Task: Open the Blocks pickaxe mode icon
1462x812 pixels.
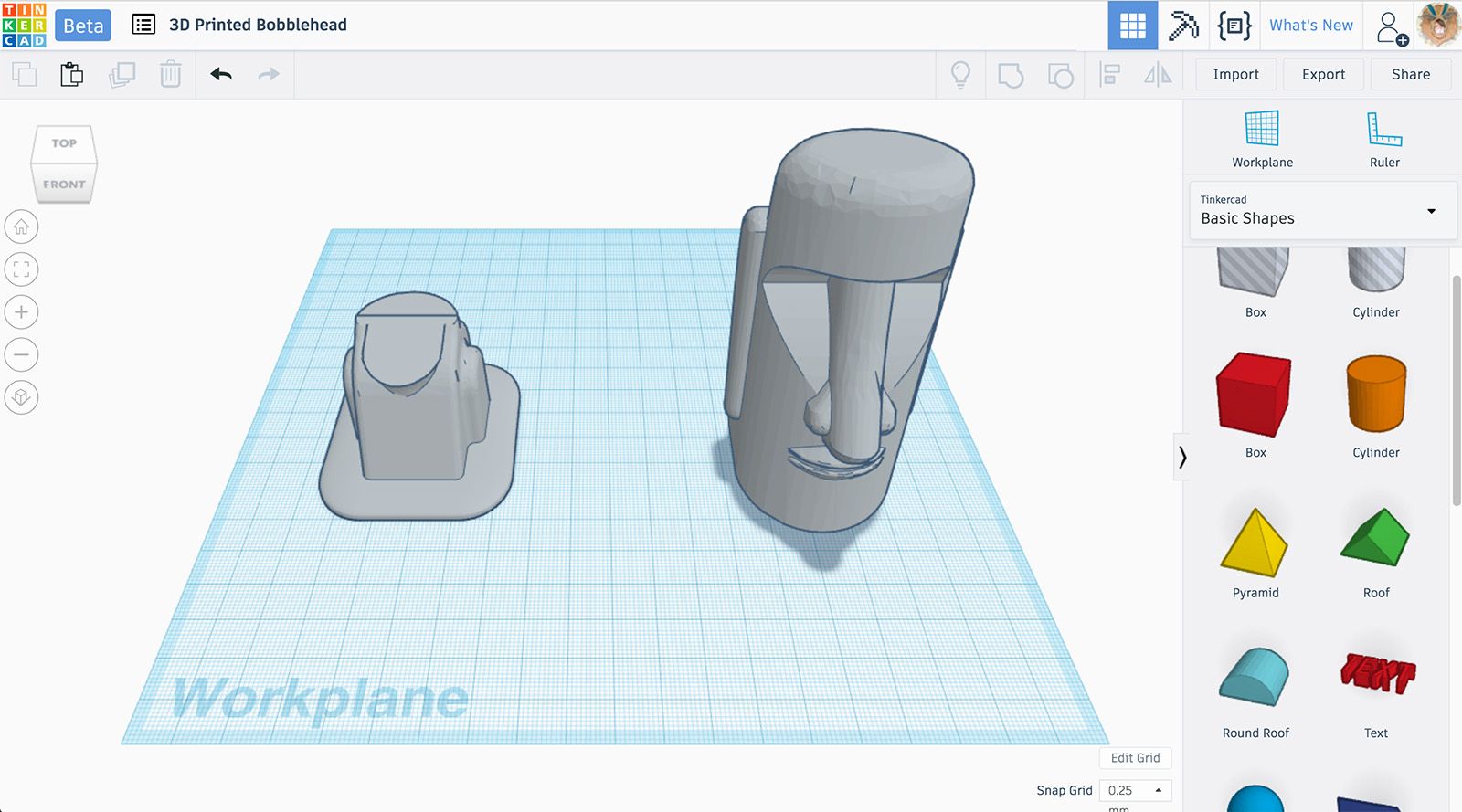Action: click(x=1183, y=26)
